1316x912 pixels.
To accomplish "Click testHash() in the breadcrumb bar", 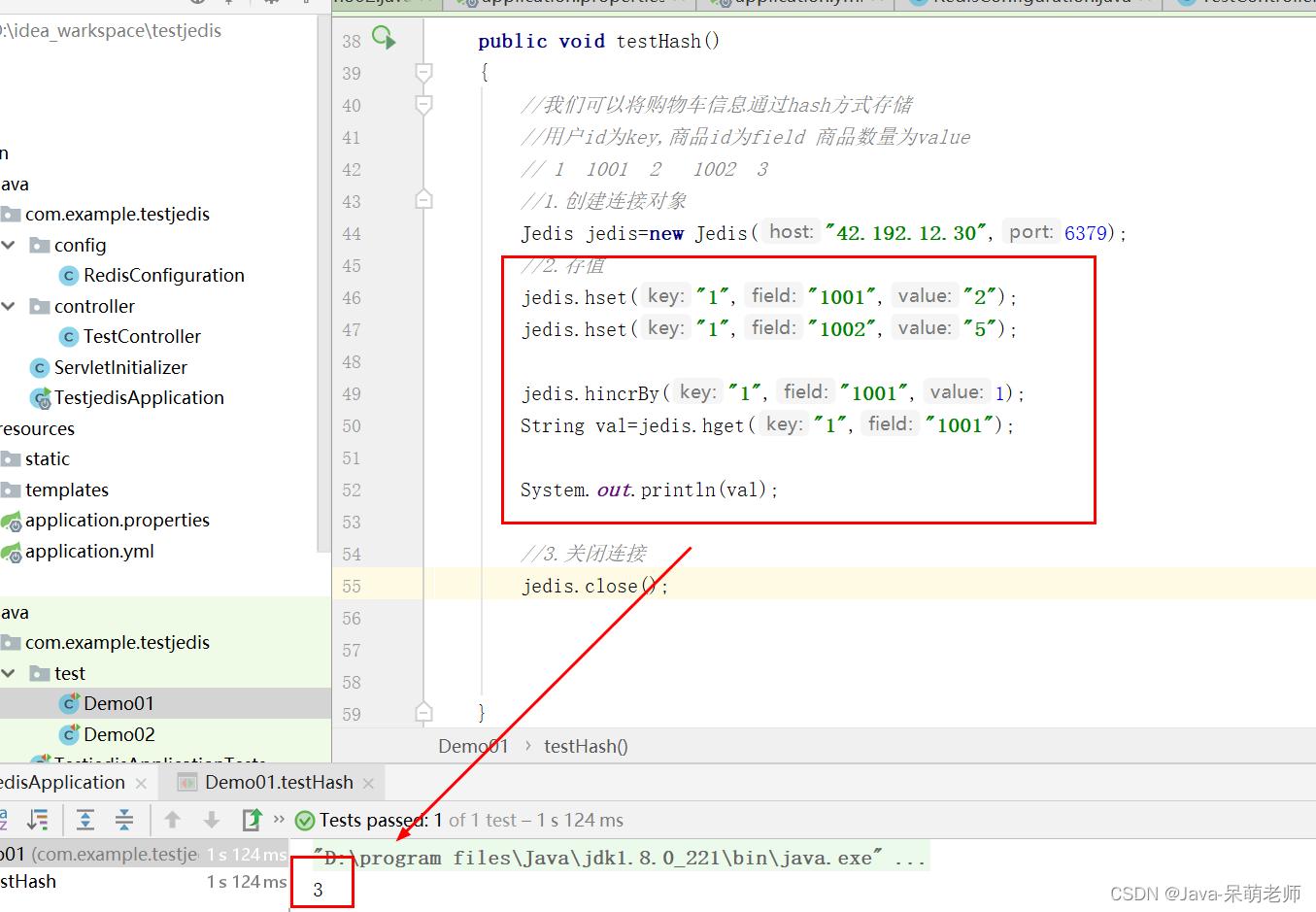I will [586, 746].
